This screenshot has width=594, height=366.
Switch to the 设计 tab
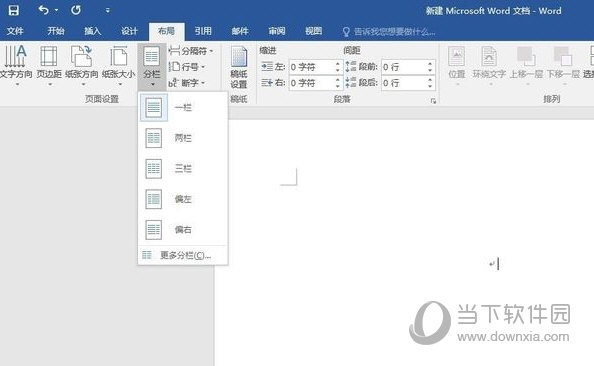point(129,31)
